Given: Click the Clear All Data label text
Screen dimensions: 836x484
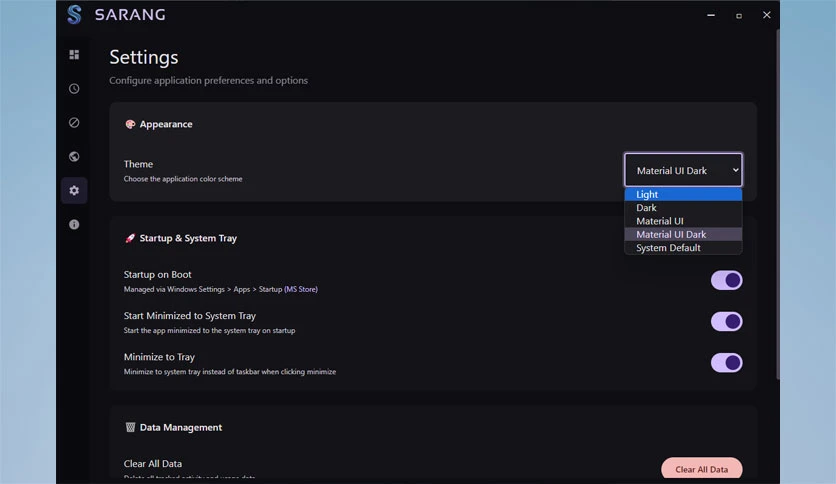Looking at the screenshot, I should pos(152,464).
